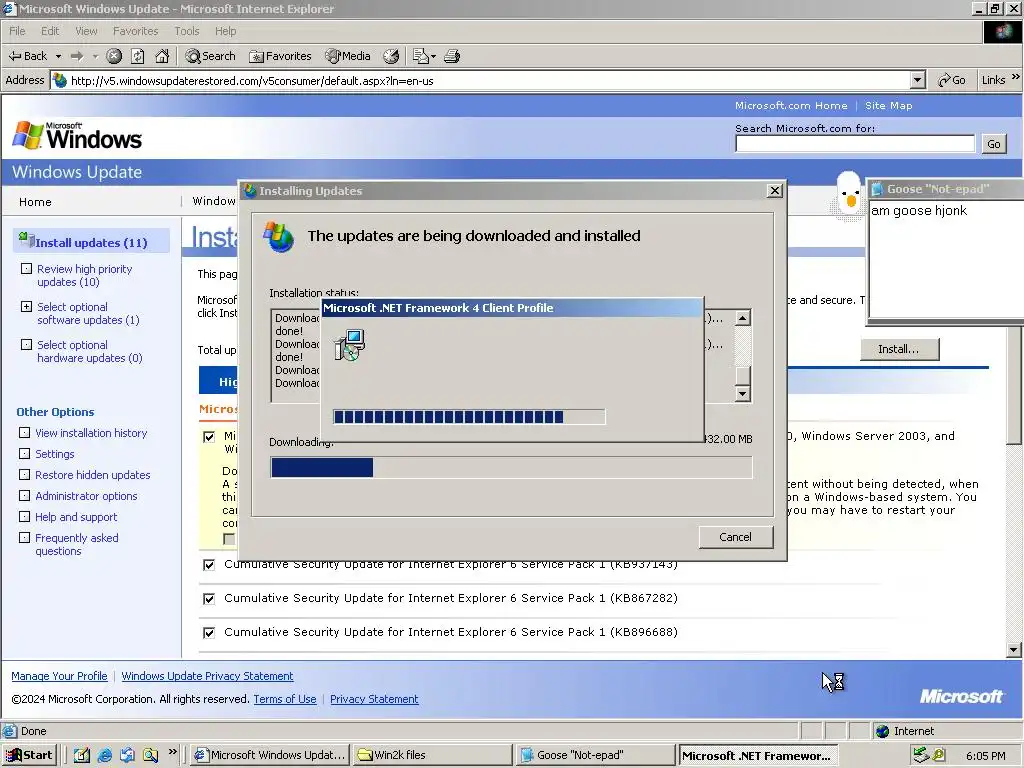Screen dimensions: 1024x768
Task: Click the Windows flag logo in header
Action: tap(27, 135)
